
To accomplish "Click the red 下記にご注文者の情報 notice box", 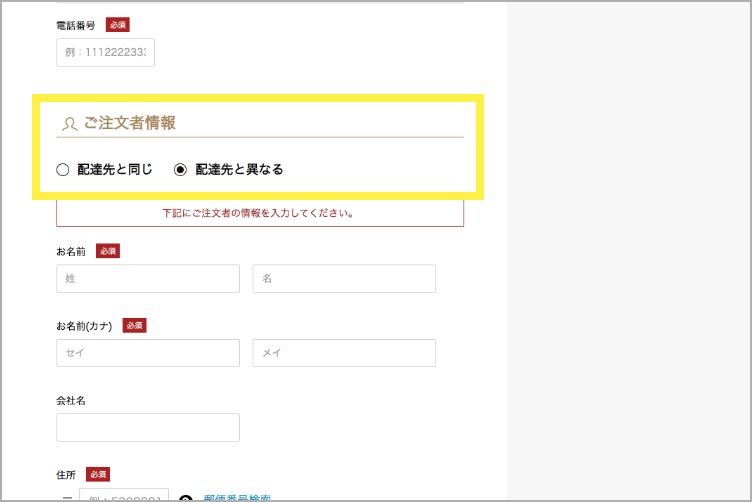I will point(260,213).
